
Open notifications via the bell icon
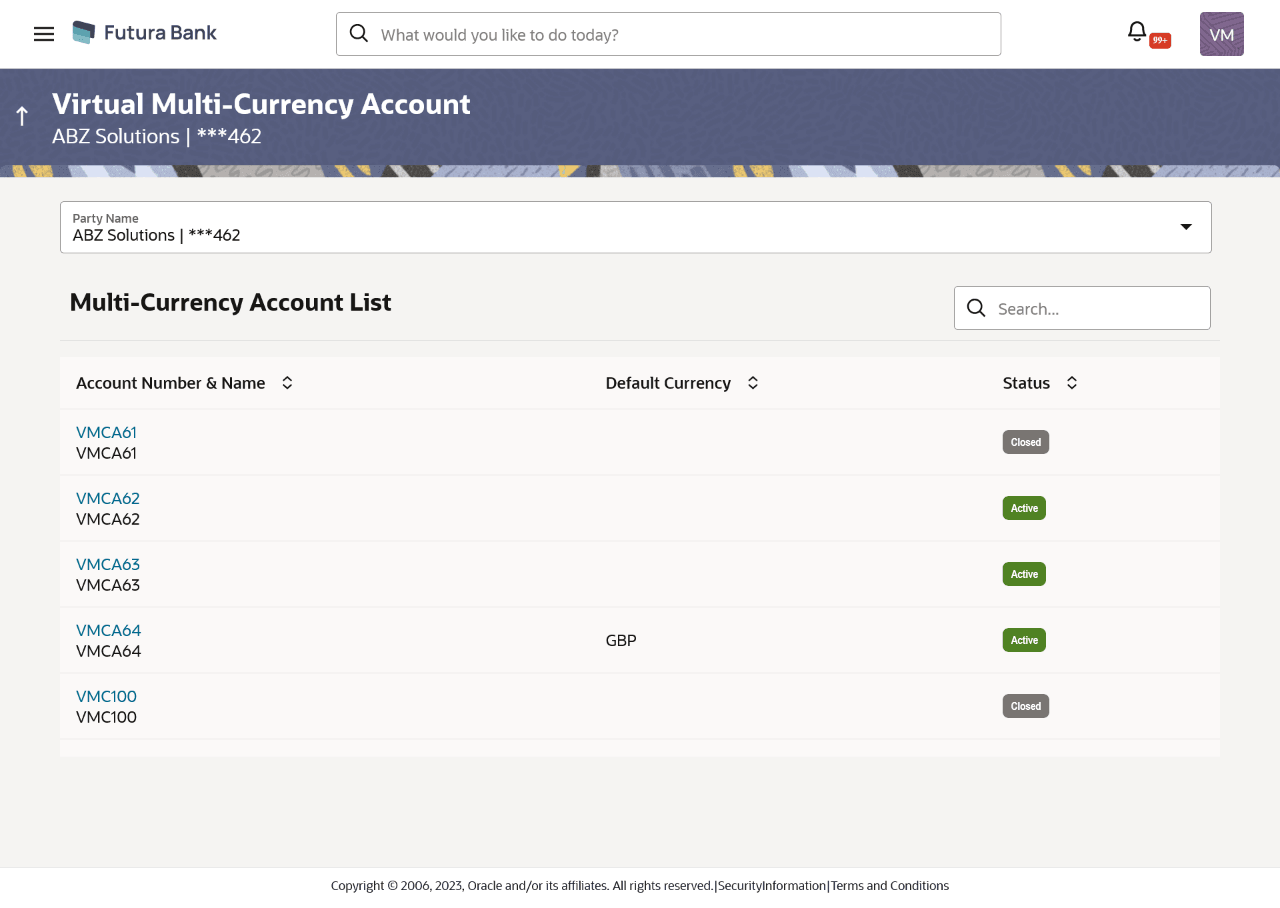(1136, 31)
